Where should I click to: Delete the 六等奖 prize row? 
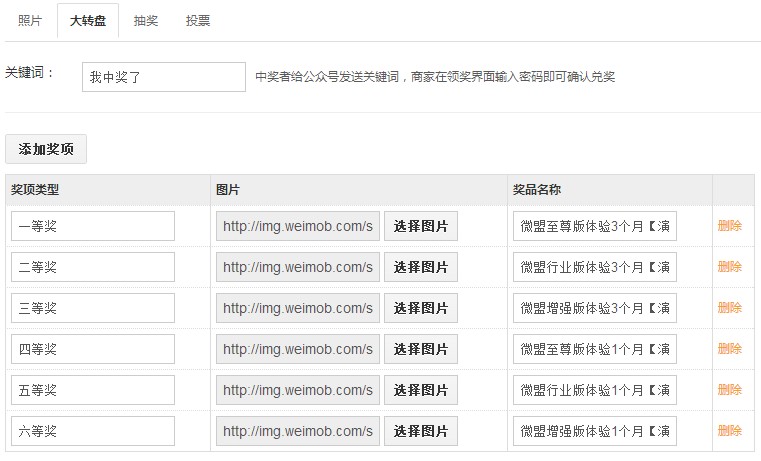coord(729,431)
